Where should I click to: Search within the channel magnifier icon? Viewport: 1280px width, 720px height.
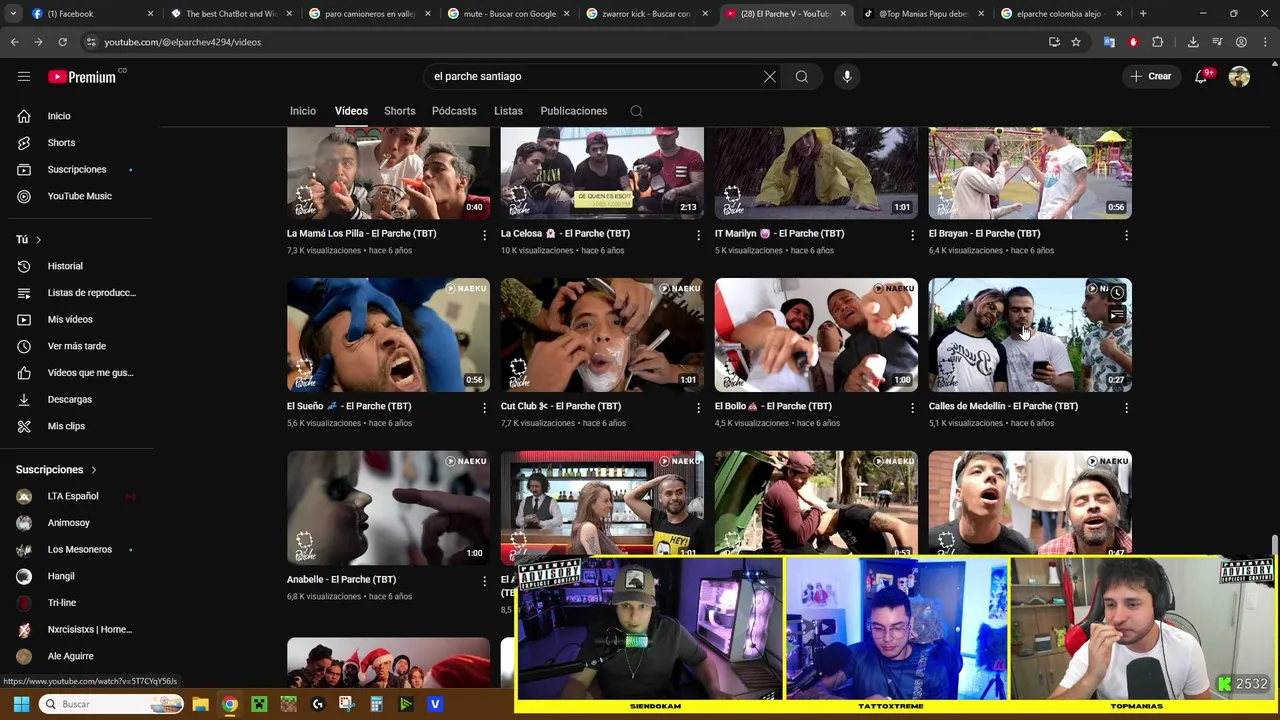click(x=636, y=111)
